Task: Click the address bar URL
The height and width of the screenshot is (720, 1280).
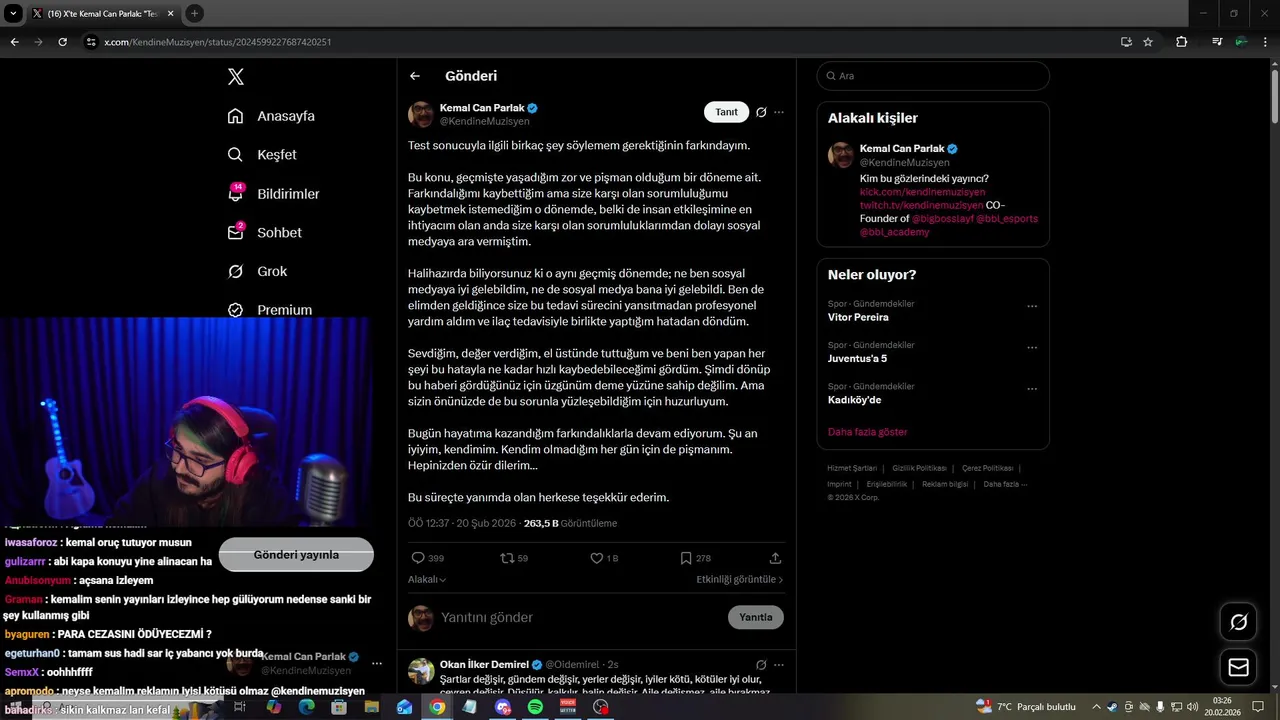Action: tap(217, 42)
